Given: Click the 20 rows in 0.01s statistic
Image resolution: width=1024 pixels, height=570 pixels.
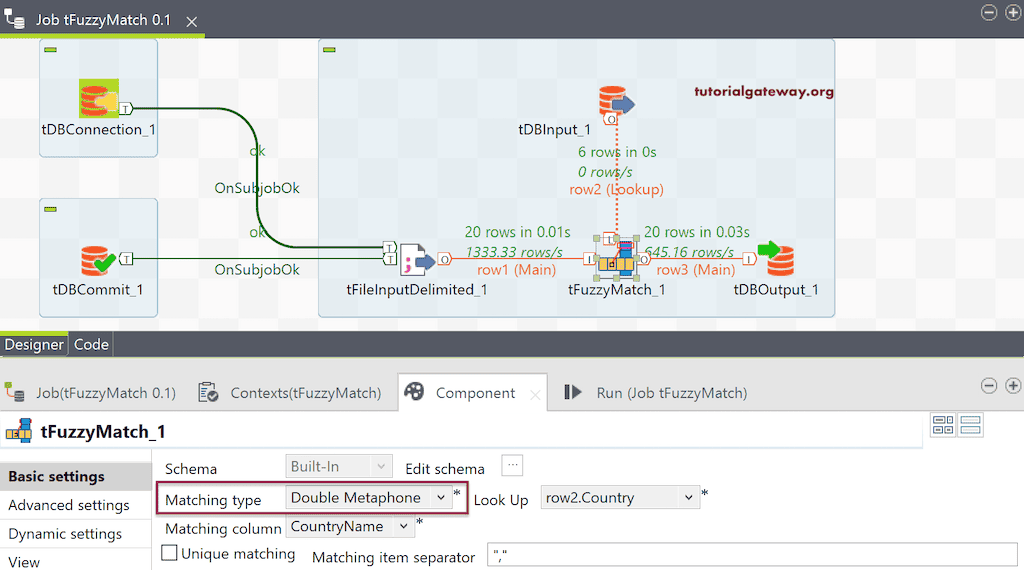Looking at the screenshot, I should [518, 232].
